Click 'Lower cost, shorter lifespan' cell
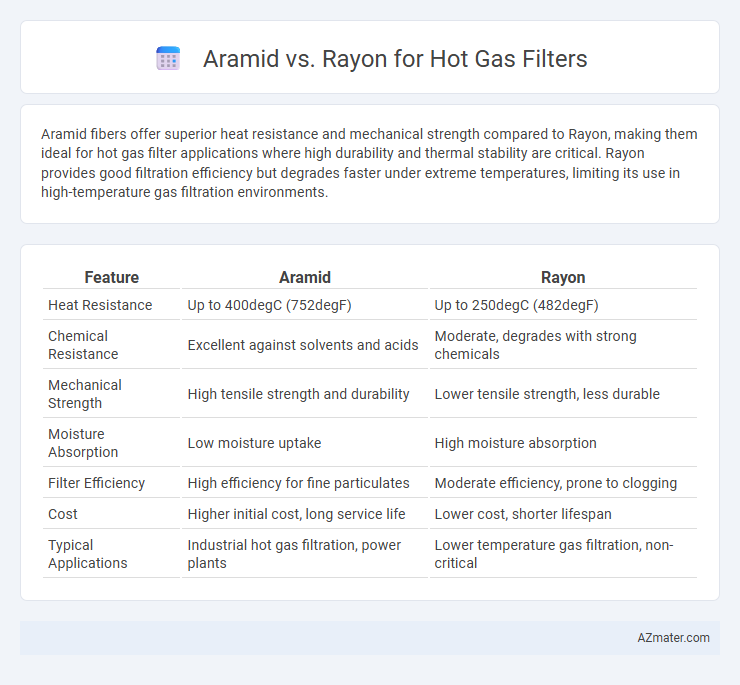Screen dimensions: 740x685 [523, 514]
